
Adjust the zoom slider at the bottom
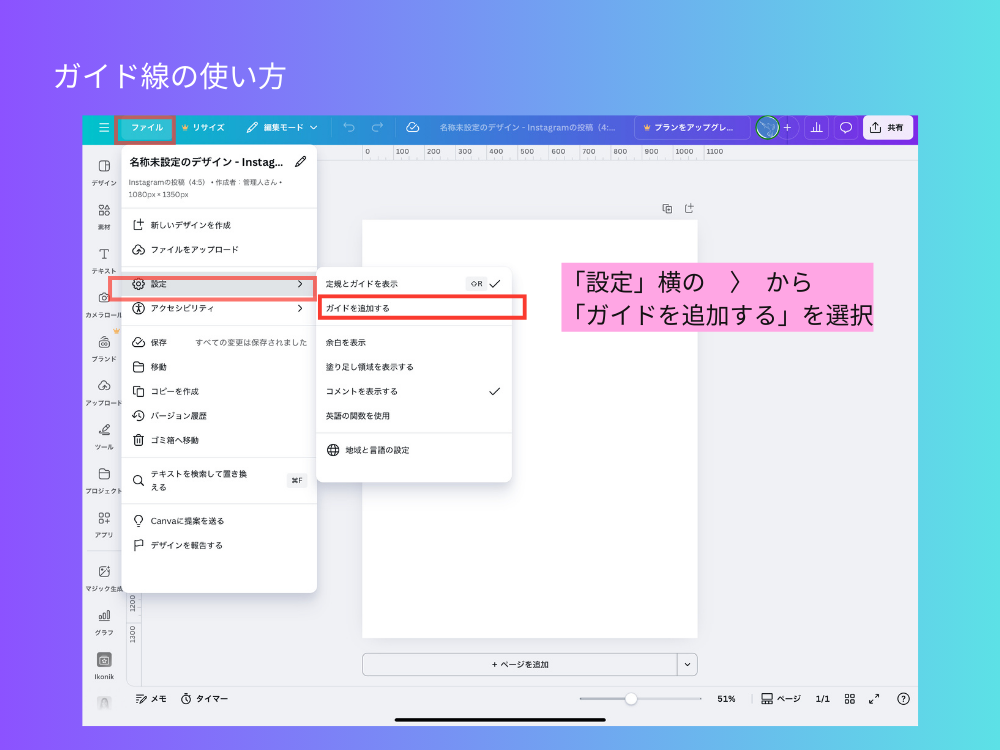[632, 699]
